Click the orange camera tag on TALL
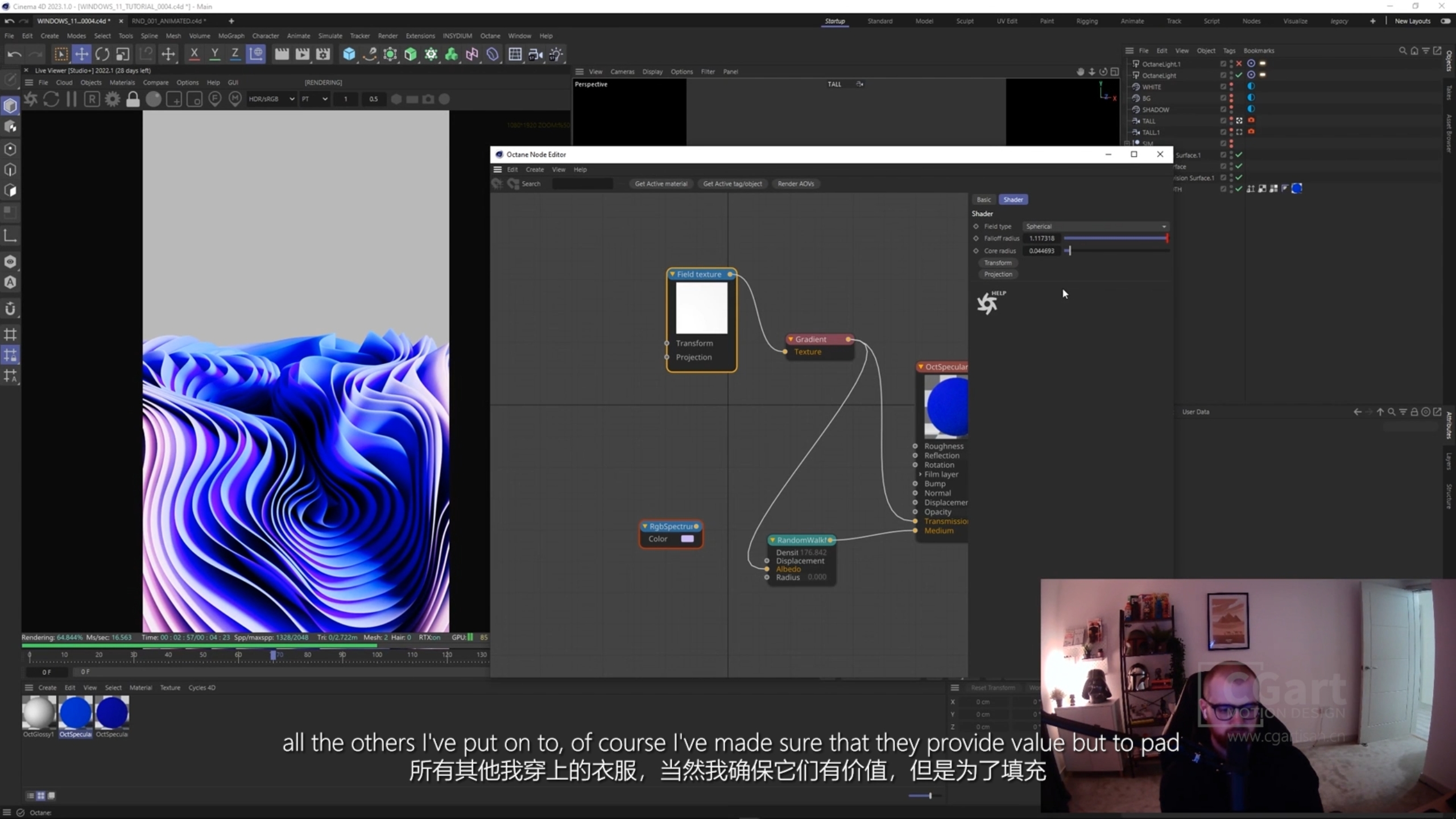 coord(1251,121)
